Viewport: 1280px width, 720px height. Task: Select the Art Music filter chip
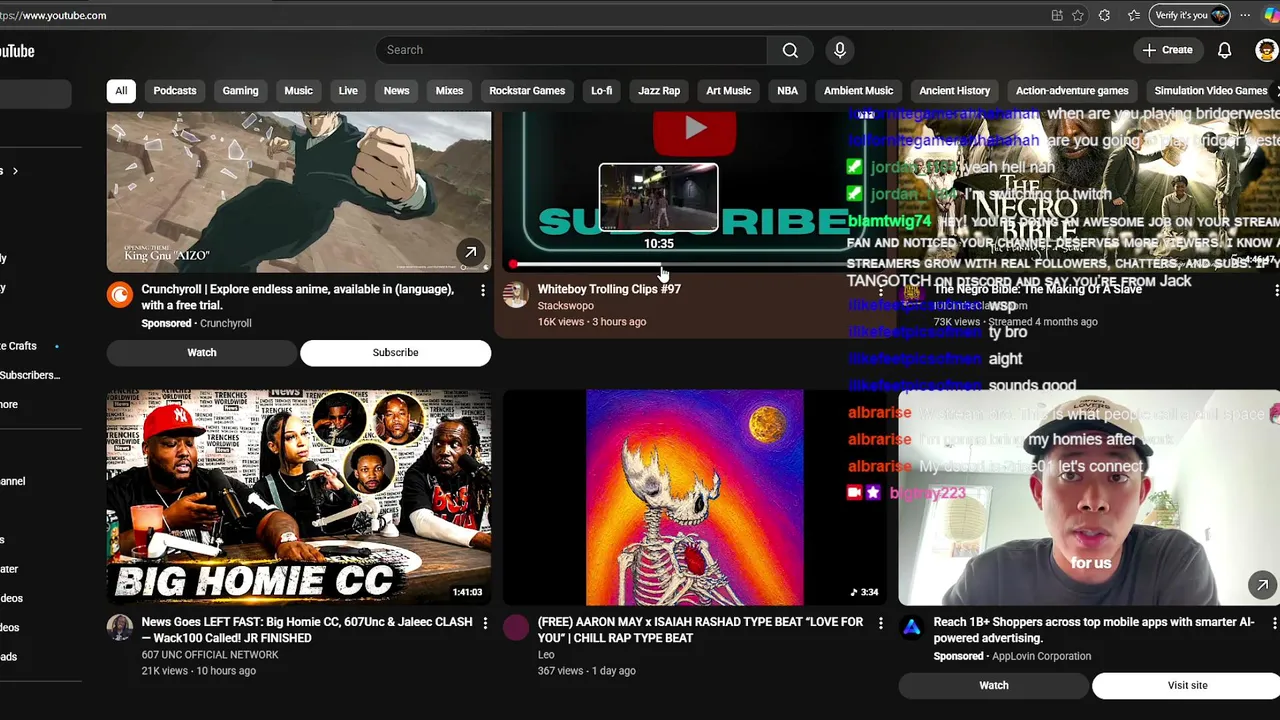pos(728,91)
